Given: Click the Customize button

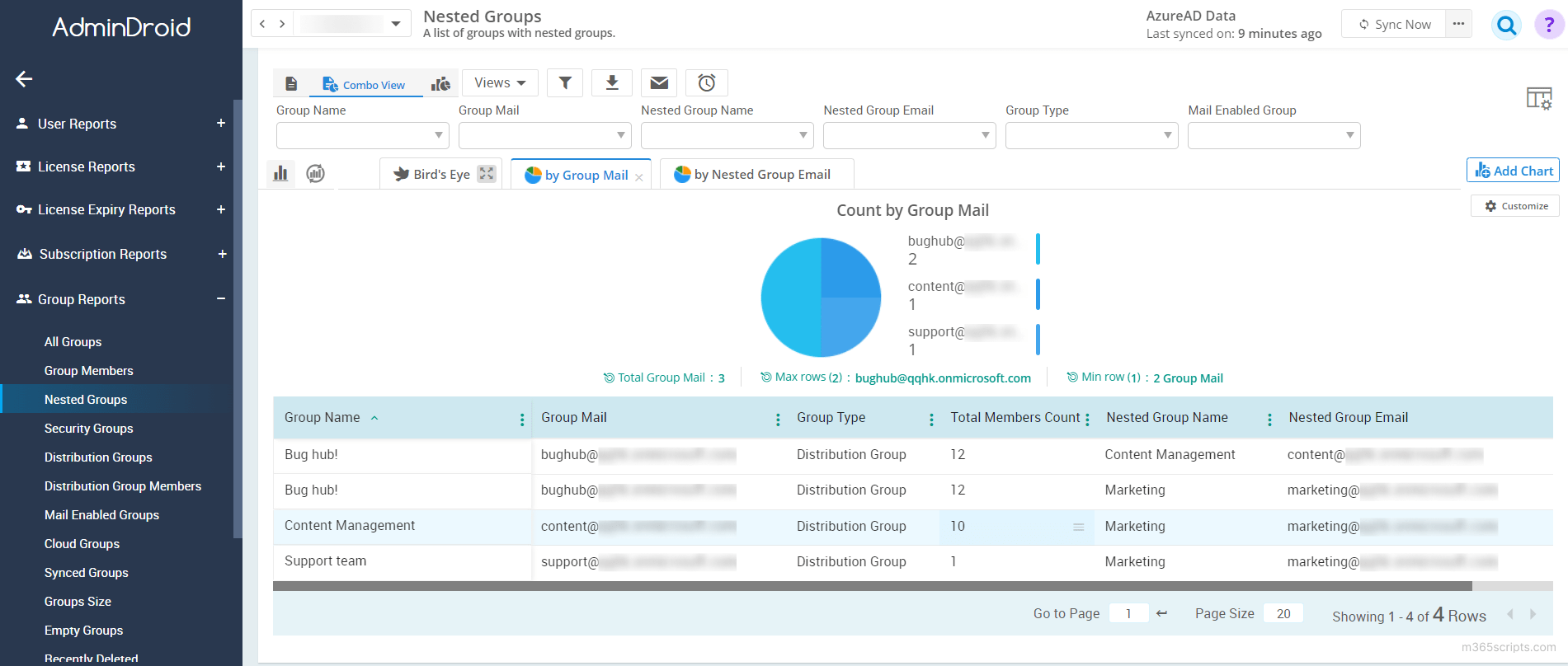Looking at the screenshot, I should (x=1515, y=206).
